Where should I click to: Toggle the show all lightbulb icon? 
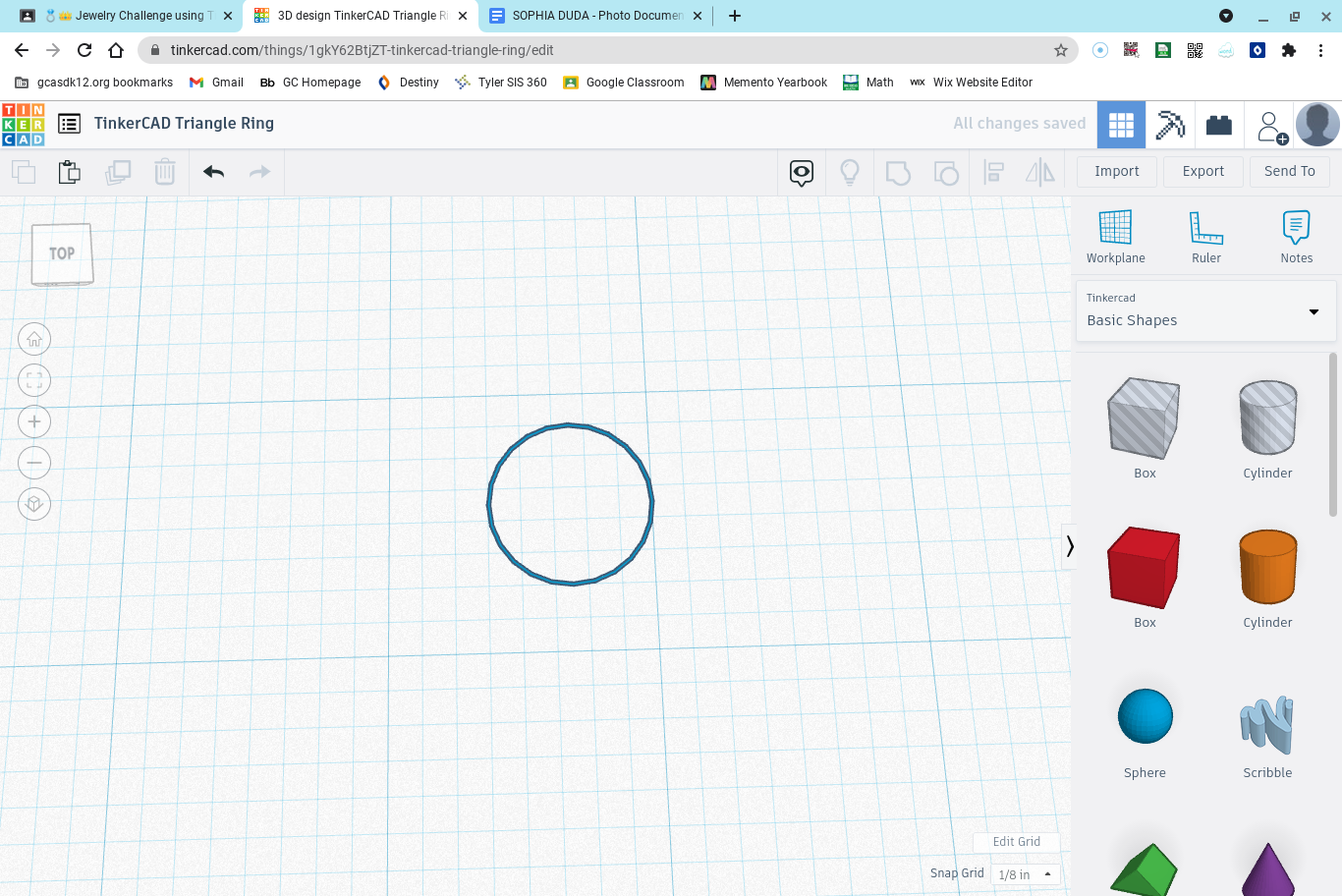coord(850,173)
